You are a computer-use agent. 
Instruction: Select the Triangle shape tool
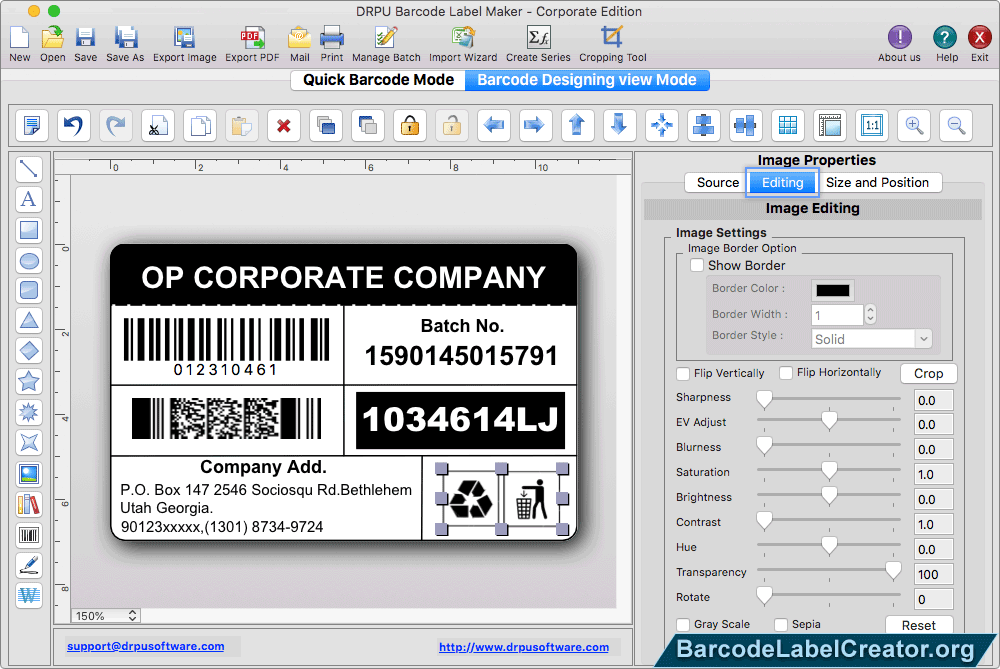(x=29, y=320)
